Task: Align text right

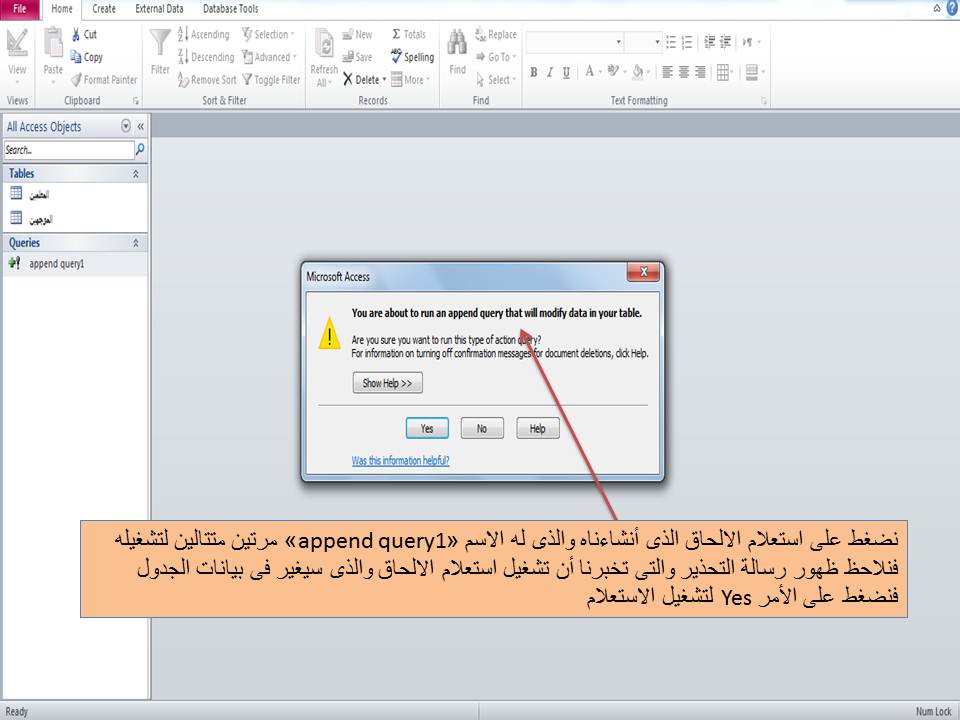Action: click(x=700, y=72)
